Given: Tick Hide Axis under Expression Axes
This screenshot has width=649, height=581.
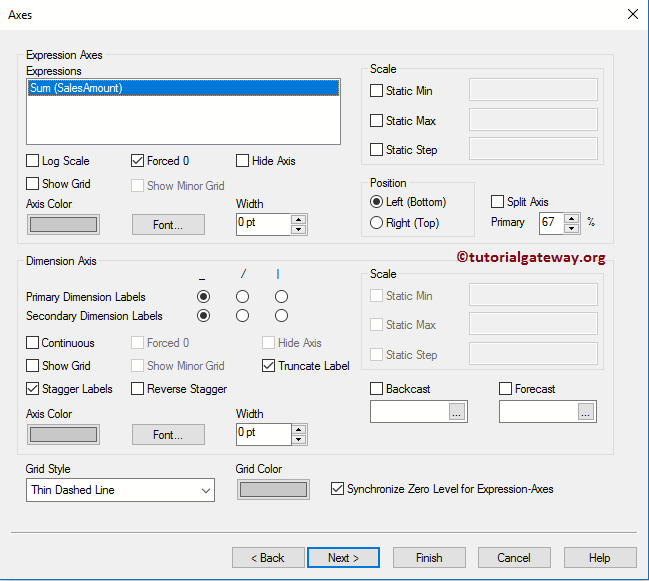Looking at the screenshot, I should (242, 161).
